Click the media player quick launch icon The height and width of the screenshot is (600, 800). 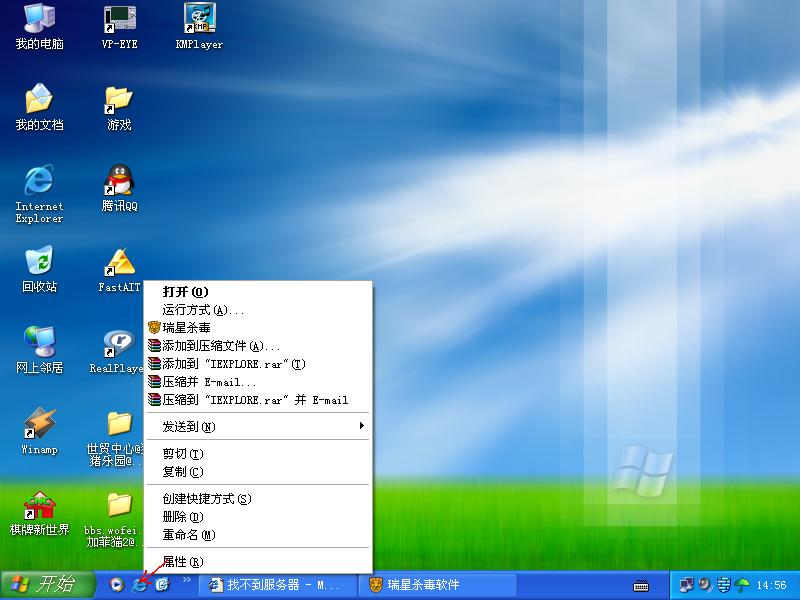[117, 585]
